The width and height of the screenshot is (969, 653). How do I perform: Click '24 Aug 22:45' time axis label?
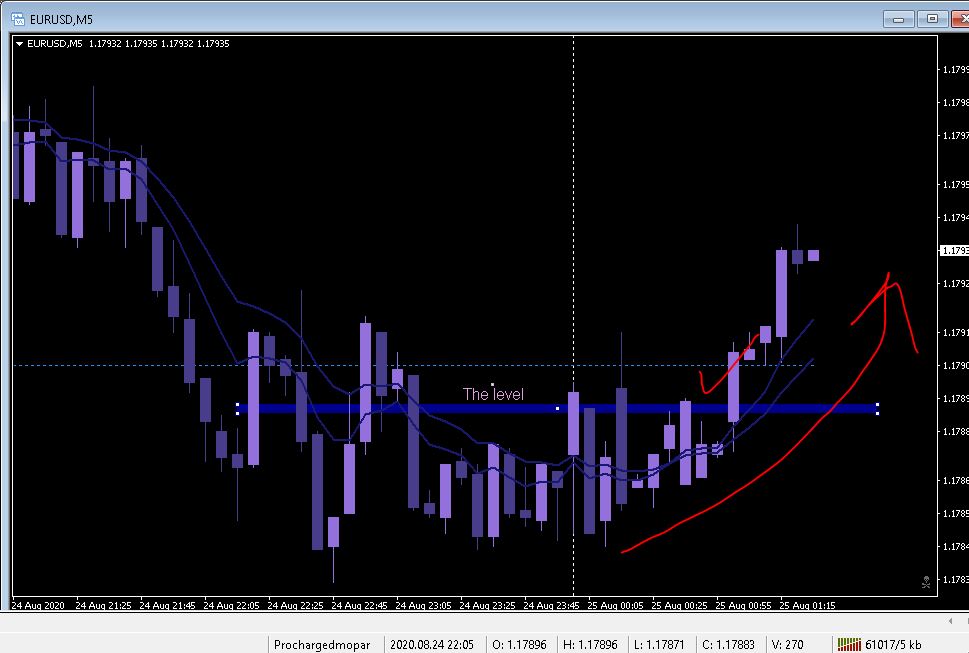pyautogui.click(x=359, y=605)
